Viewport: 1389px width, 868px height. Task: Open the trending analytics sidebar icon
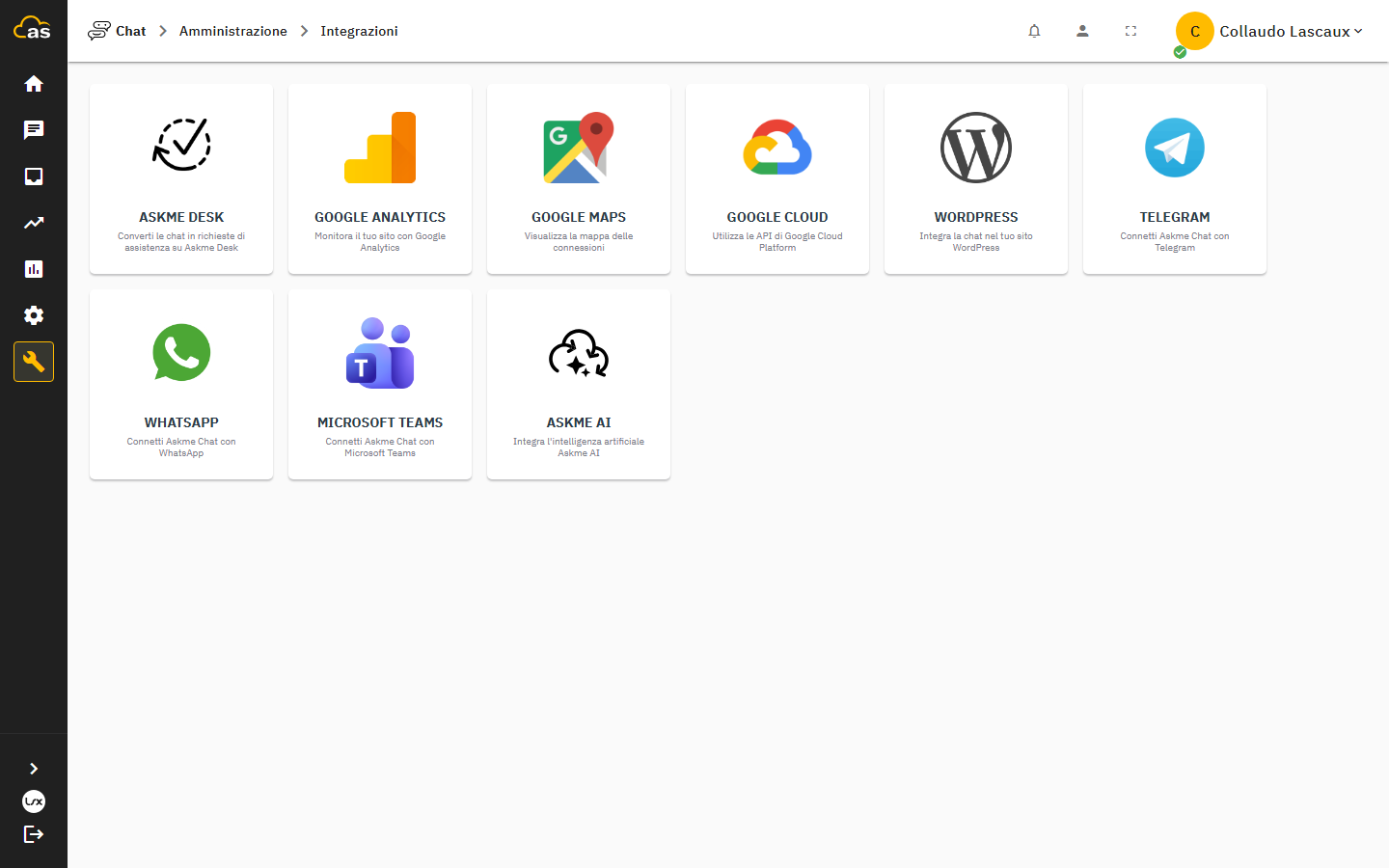(34, 223)
